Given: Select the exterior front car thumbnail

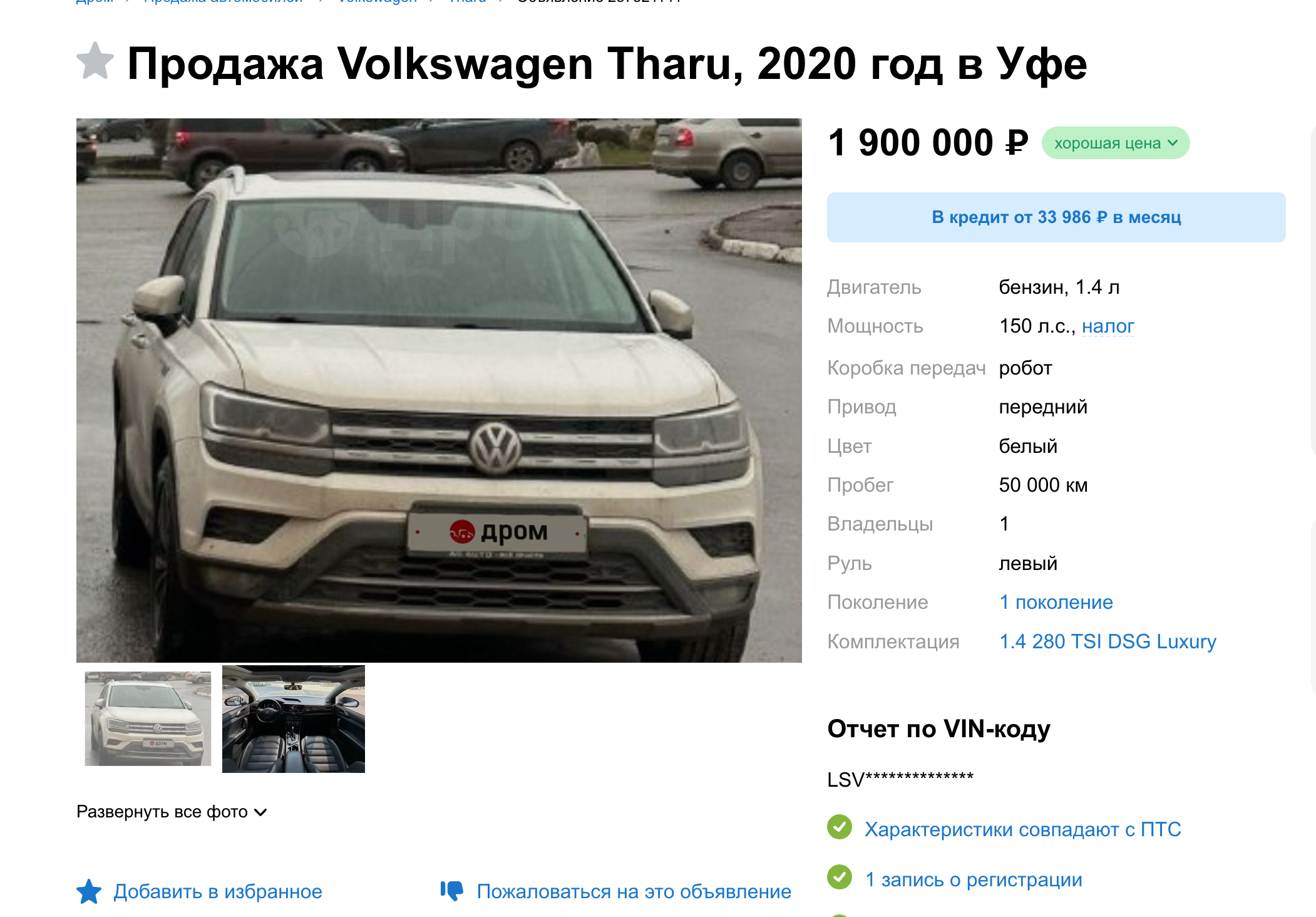Looking at the screenshot, I should (148, 718).
